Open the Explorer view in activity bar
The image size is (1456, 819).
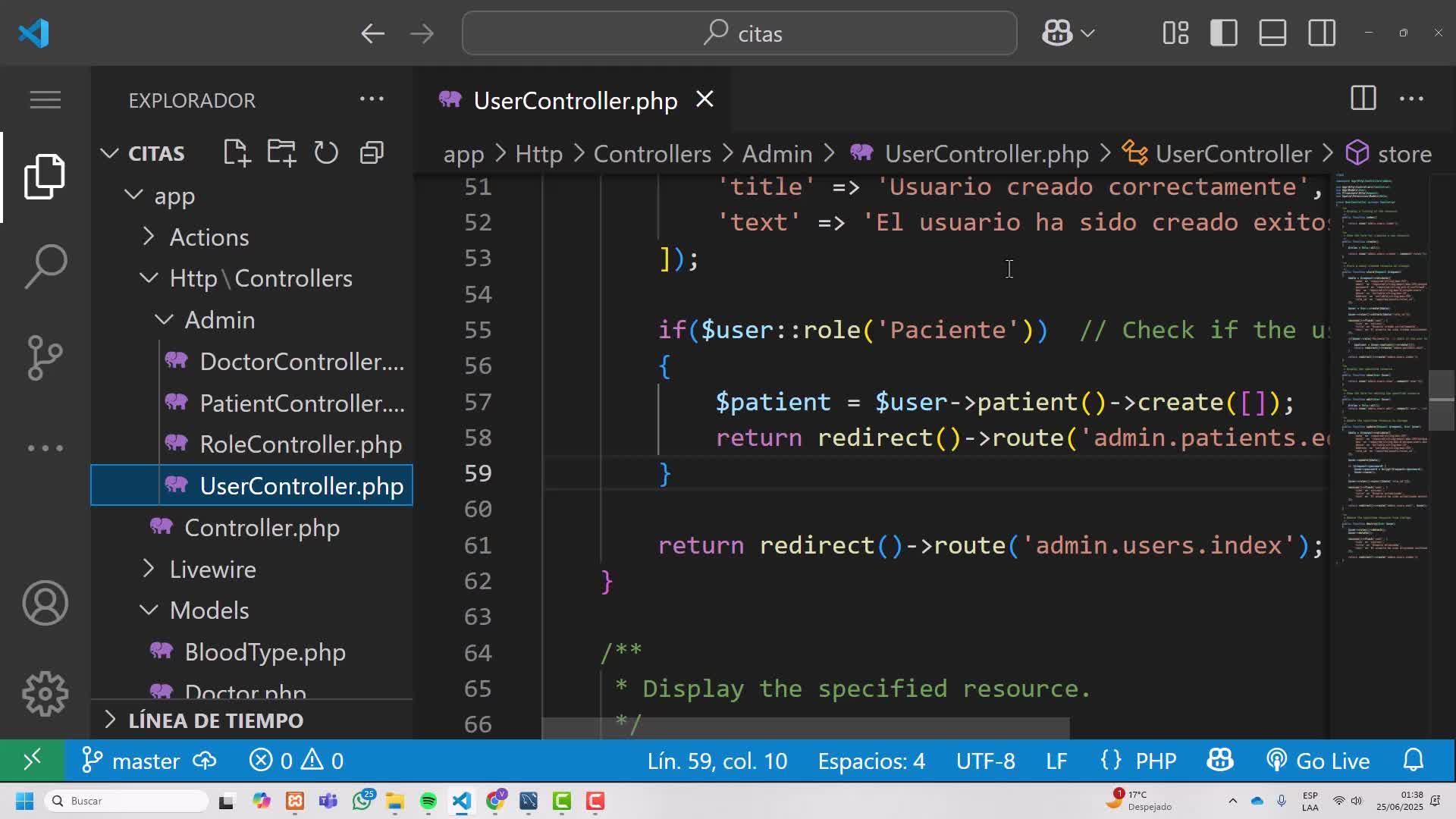(45, 177)
